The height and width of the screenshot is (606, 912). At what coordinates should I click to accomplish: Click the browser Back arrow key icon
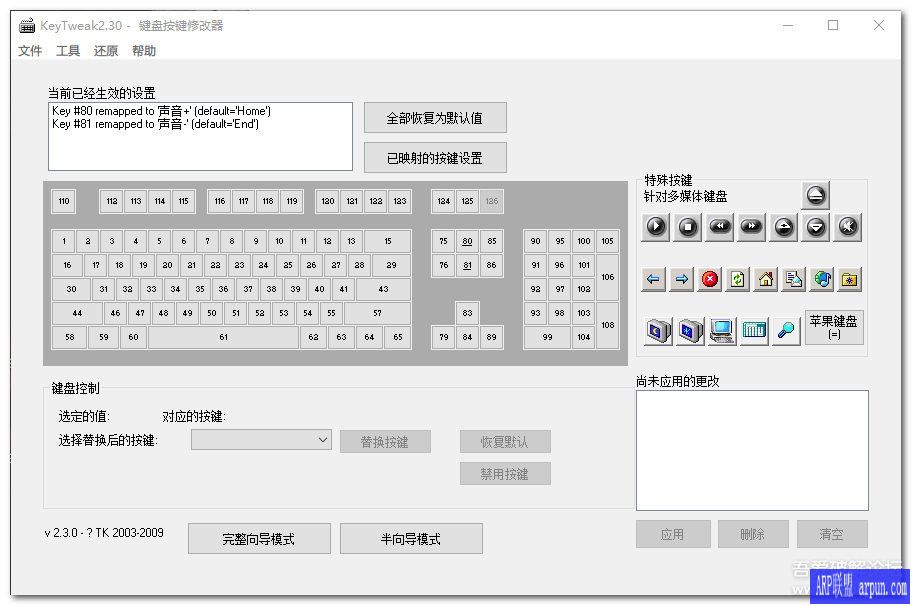(x=653, y=280)
